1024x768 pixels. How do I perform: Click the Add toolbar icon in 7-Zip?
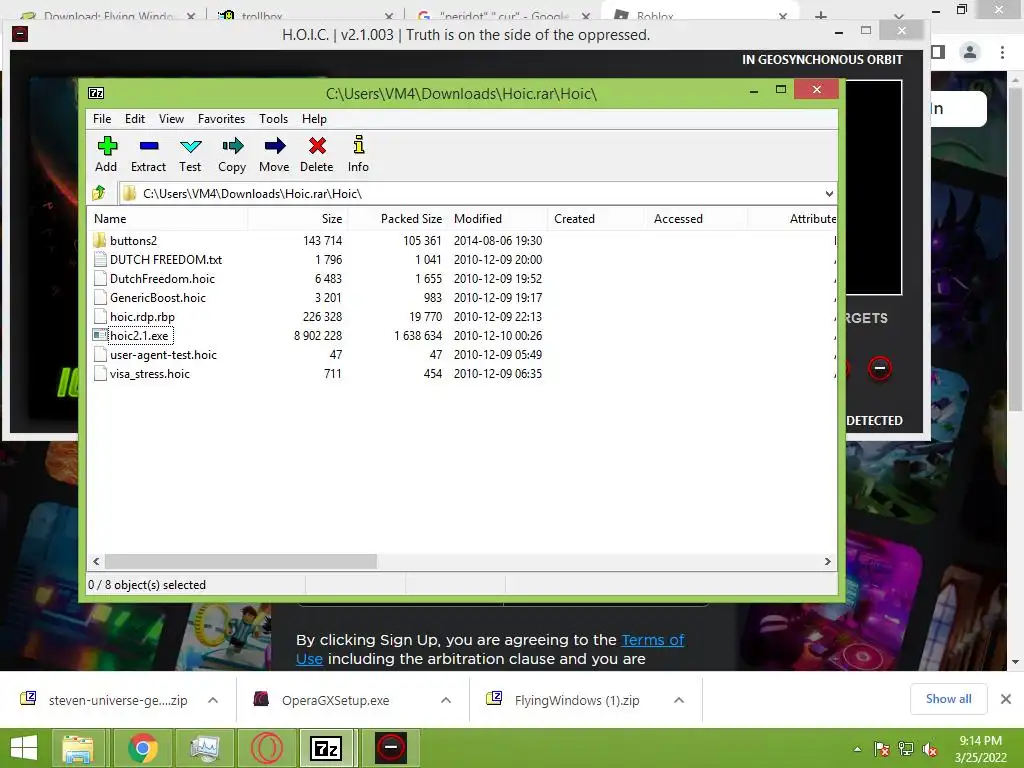point(107,146)
